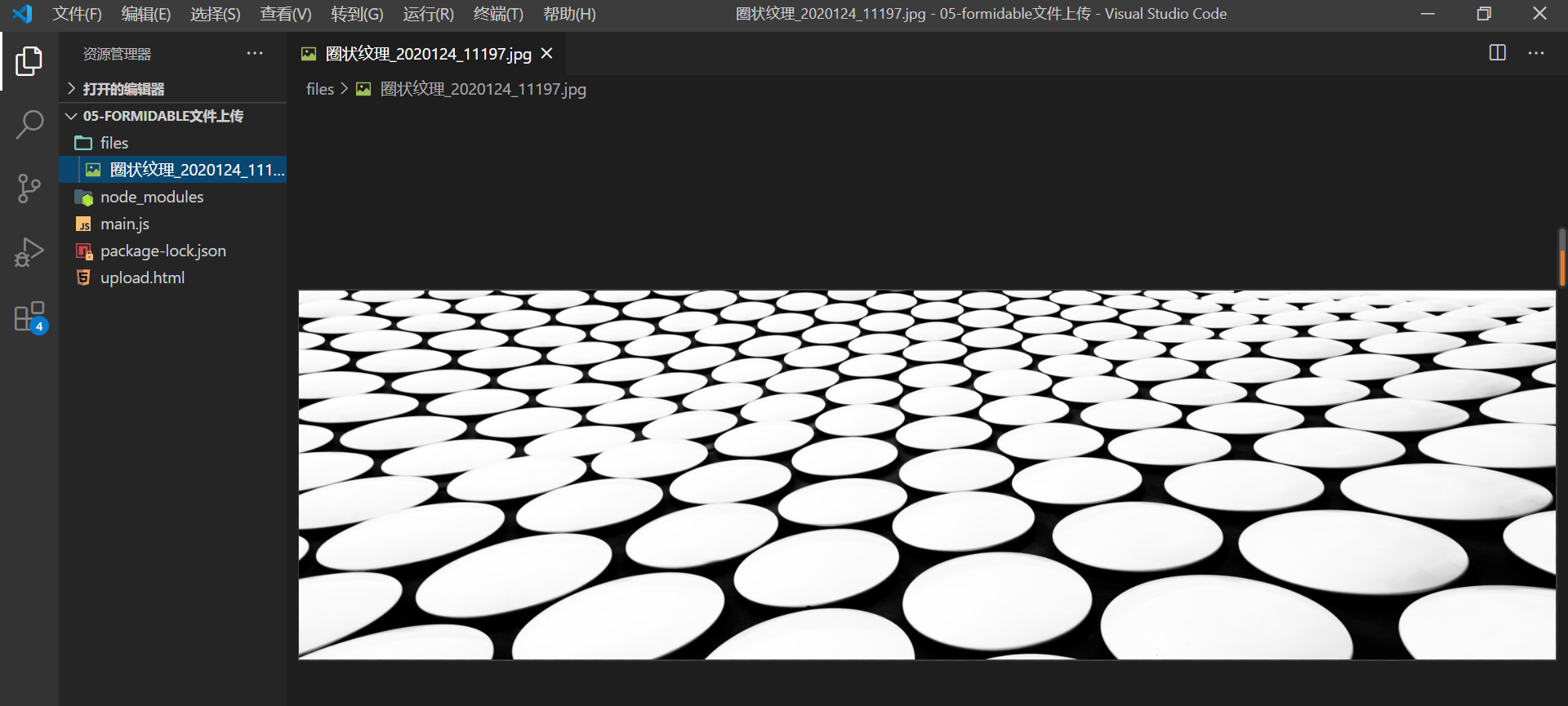Viewport: 1568px width, 706px height.
Task: Open the 运行(R) menu
Action: tap(428, 14)
